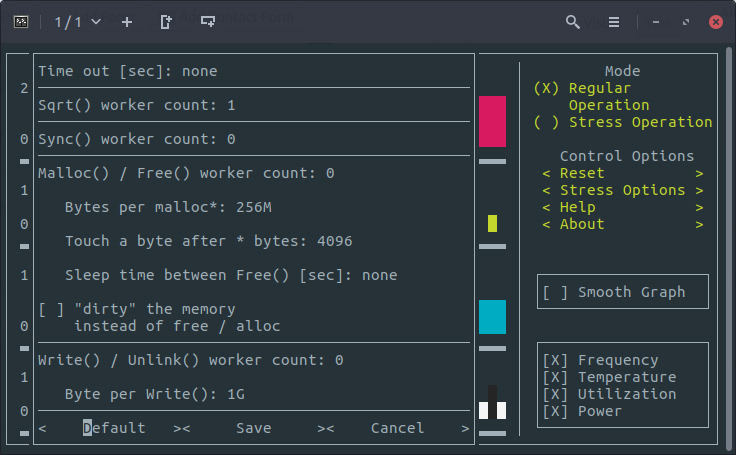Toggle the "dirty" the memory checkbox

click(x=51, y=309)
